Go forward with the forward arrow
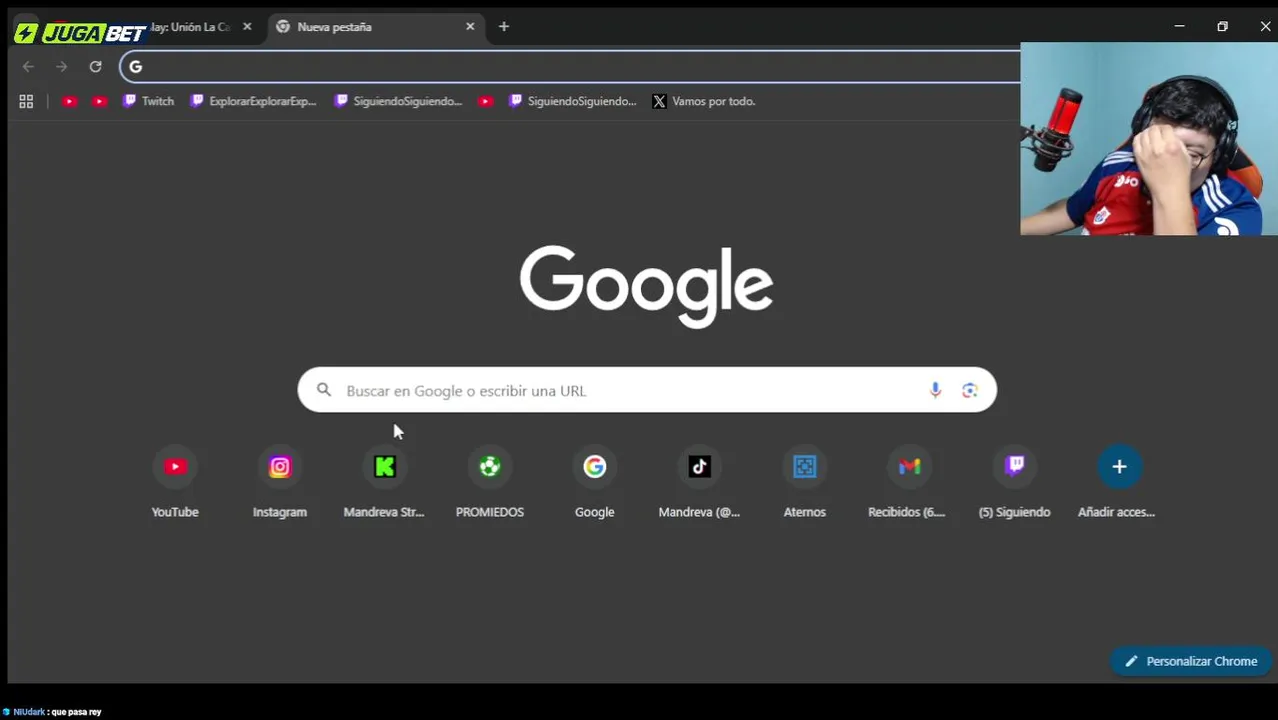 (62, 67)
